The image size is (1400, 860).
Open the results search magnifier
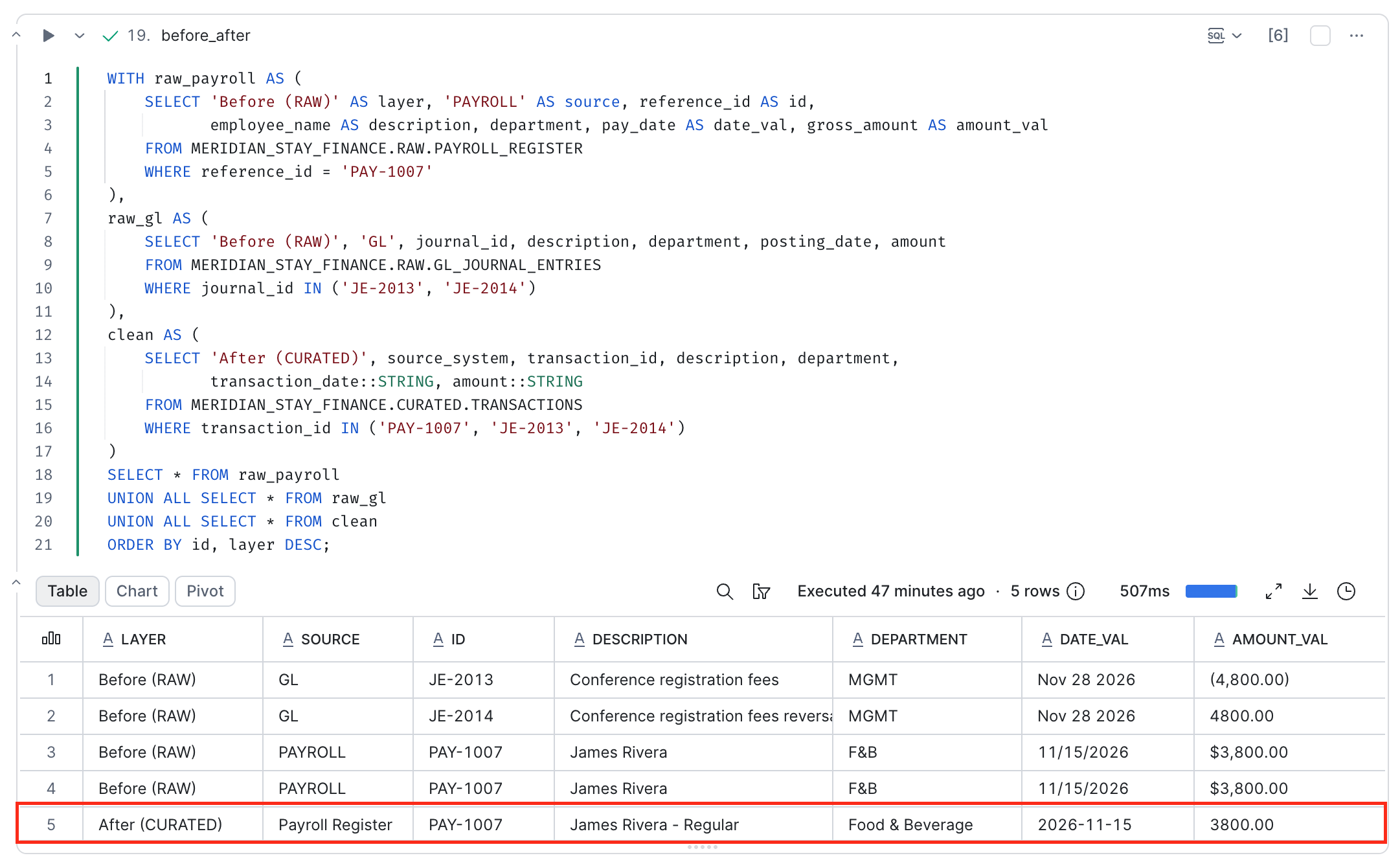point(725,591)
